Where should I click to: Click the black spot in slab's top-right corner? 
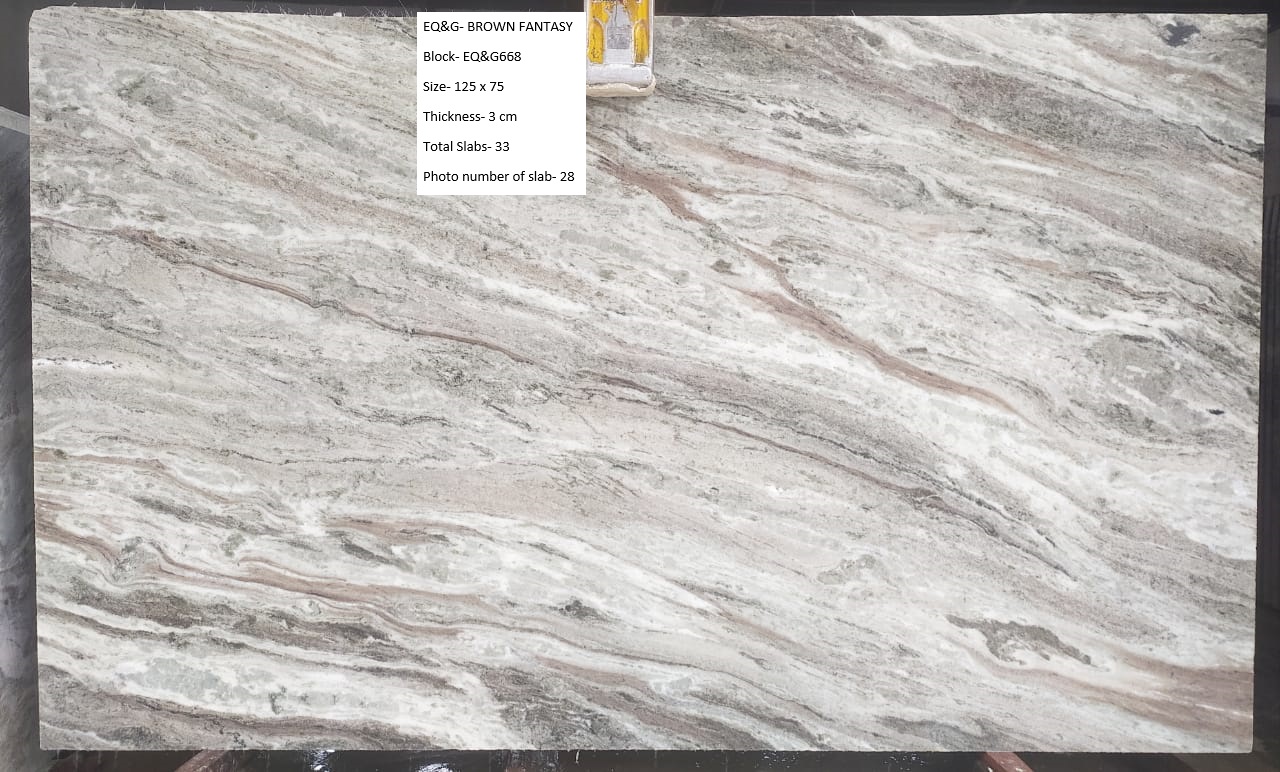tap(1180, 33)
